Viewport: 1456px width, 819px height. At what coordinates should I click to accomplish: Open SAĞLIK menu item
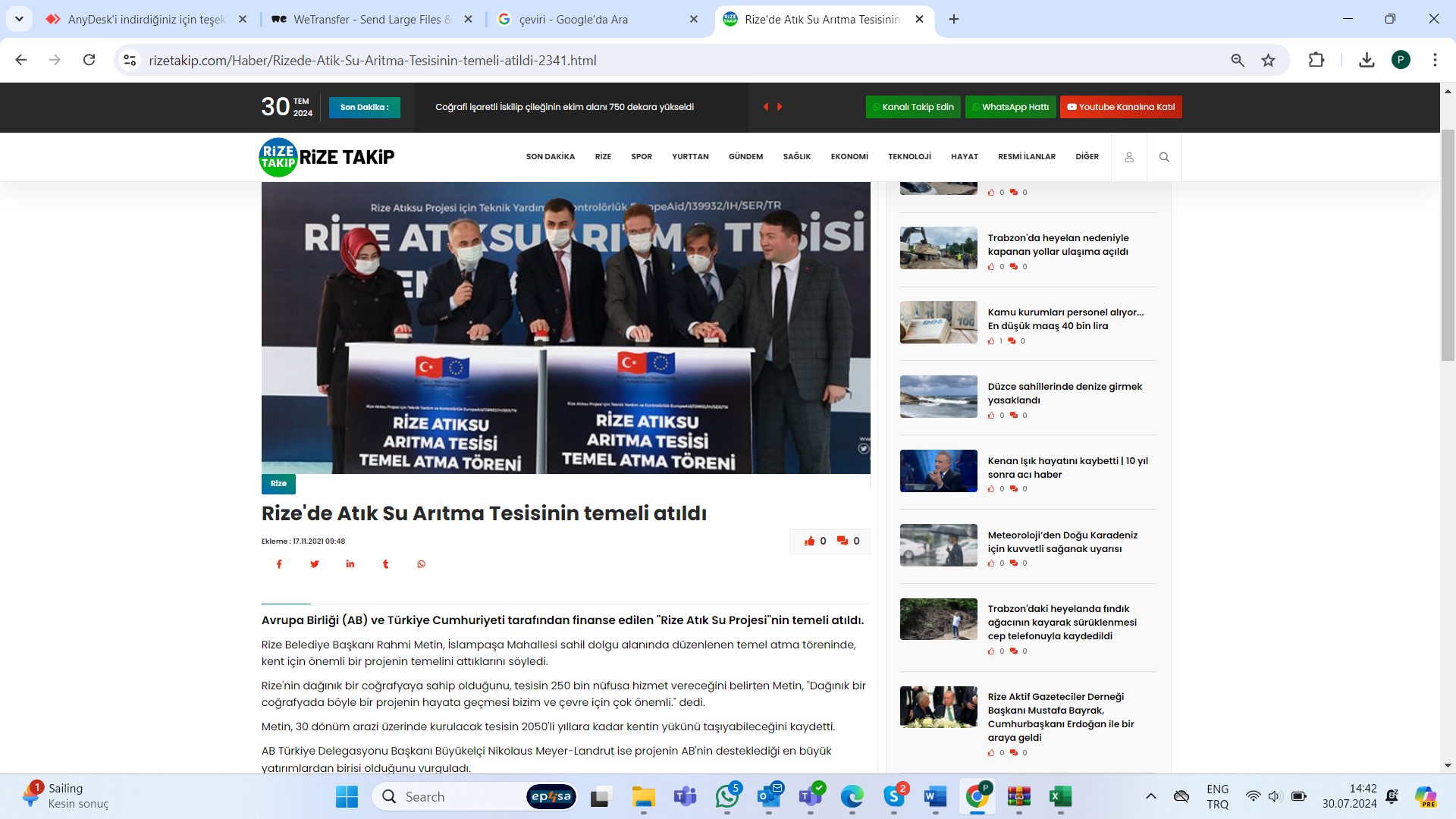point(797,157)
